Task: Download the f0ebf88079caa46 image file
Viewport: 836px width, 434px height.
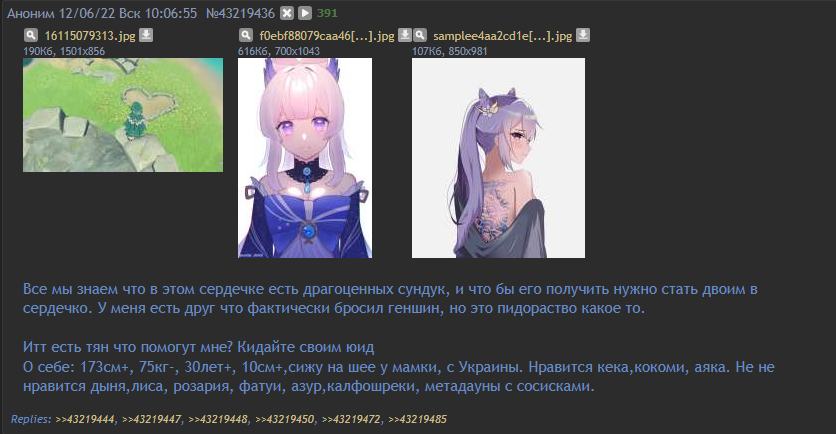Action: point(405,35)
